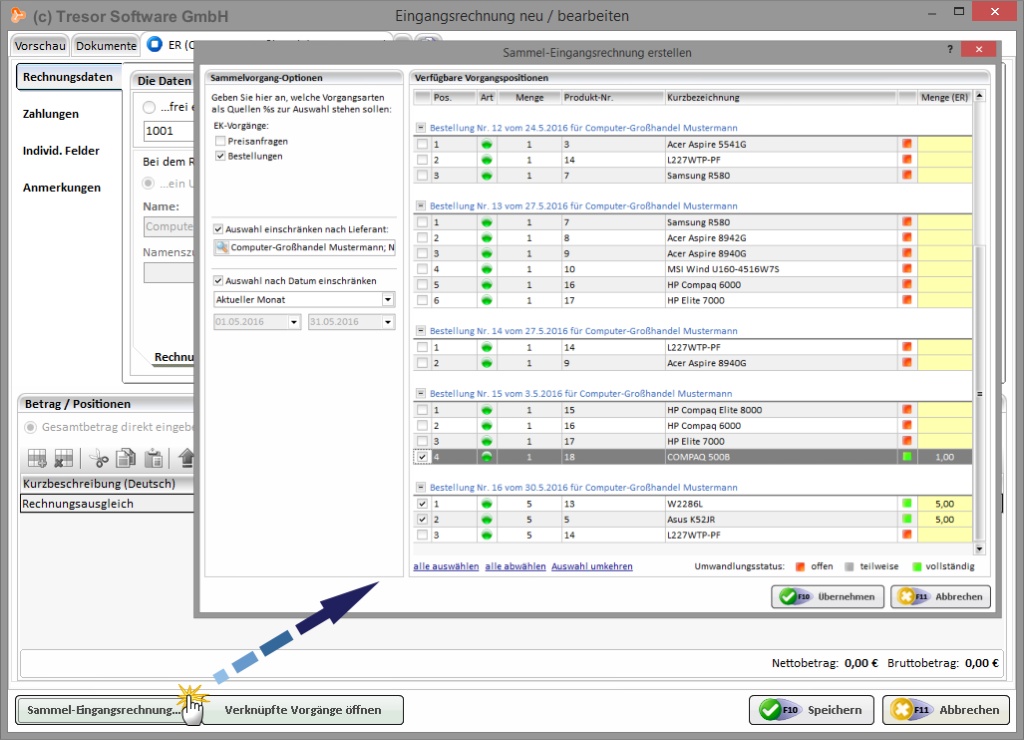Screen dimensions: 1024x740
Task: Click the status icon for Acer Aspire 5541G
Action: point(907,144)
